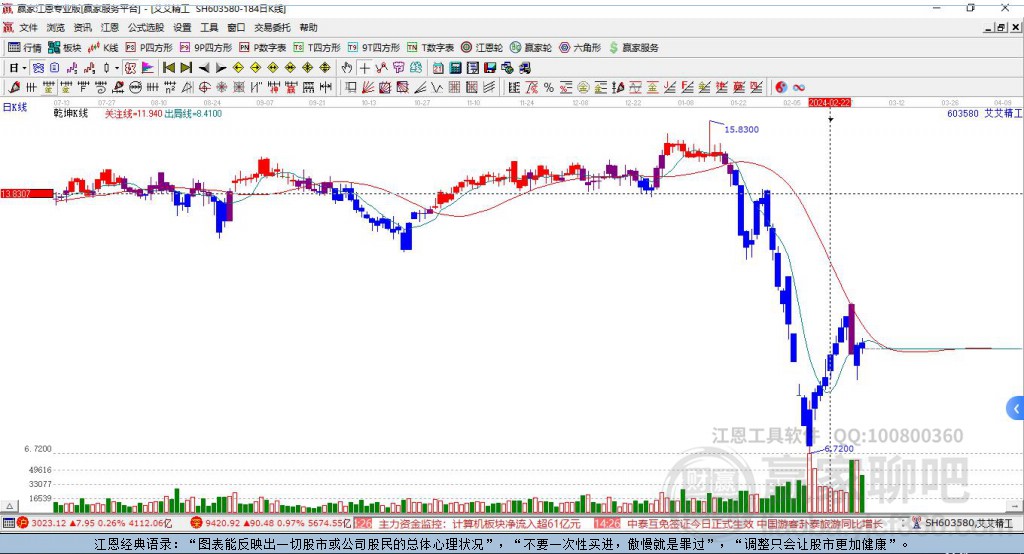Click the blue-red infinity loop icon
This screenshot has width=1024, height=554.
click(799, 87)
